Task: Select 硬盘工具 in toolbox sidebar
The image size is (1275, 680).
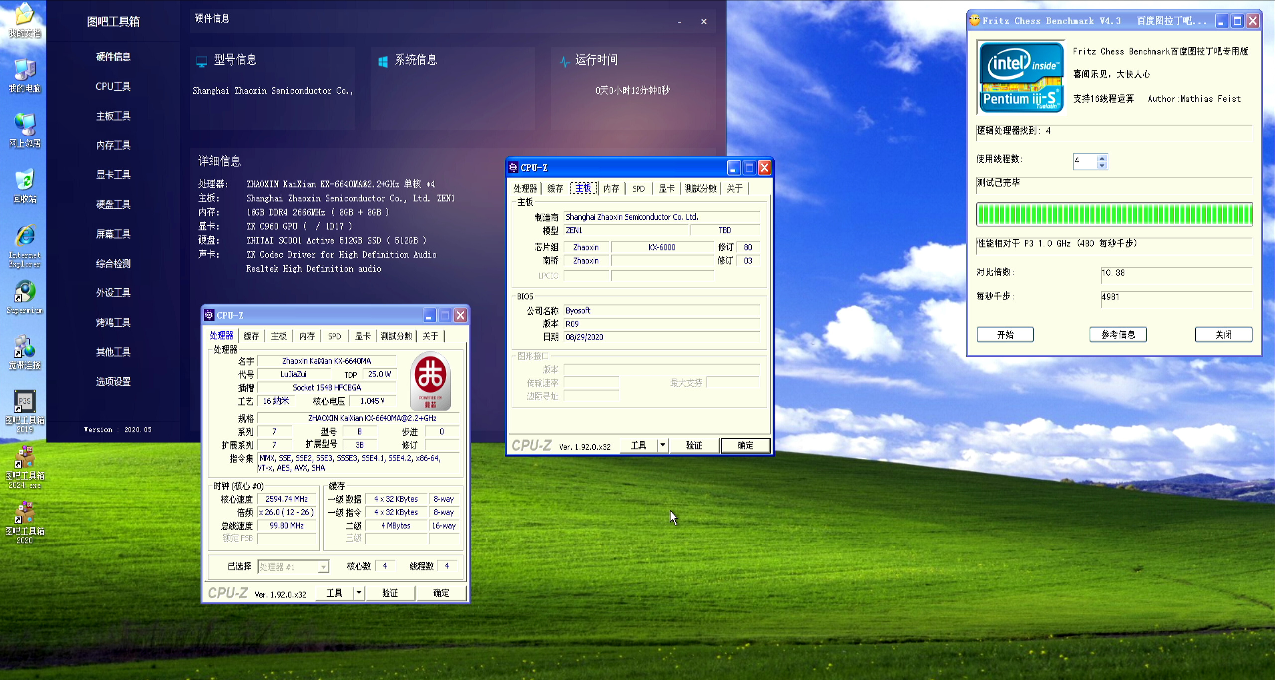Action: coord(113,205)
